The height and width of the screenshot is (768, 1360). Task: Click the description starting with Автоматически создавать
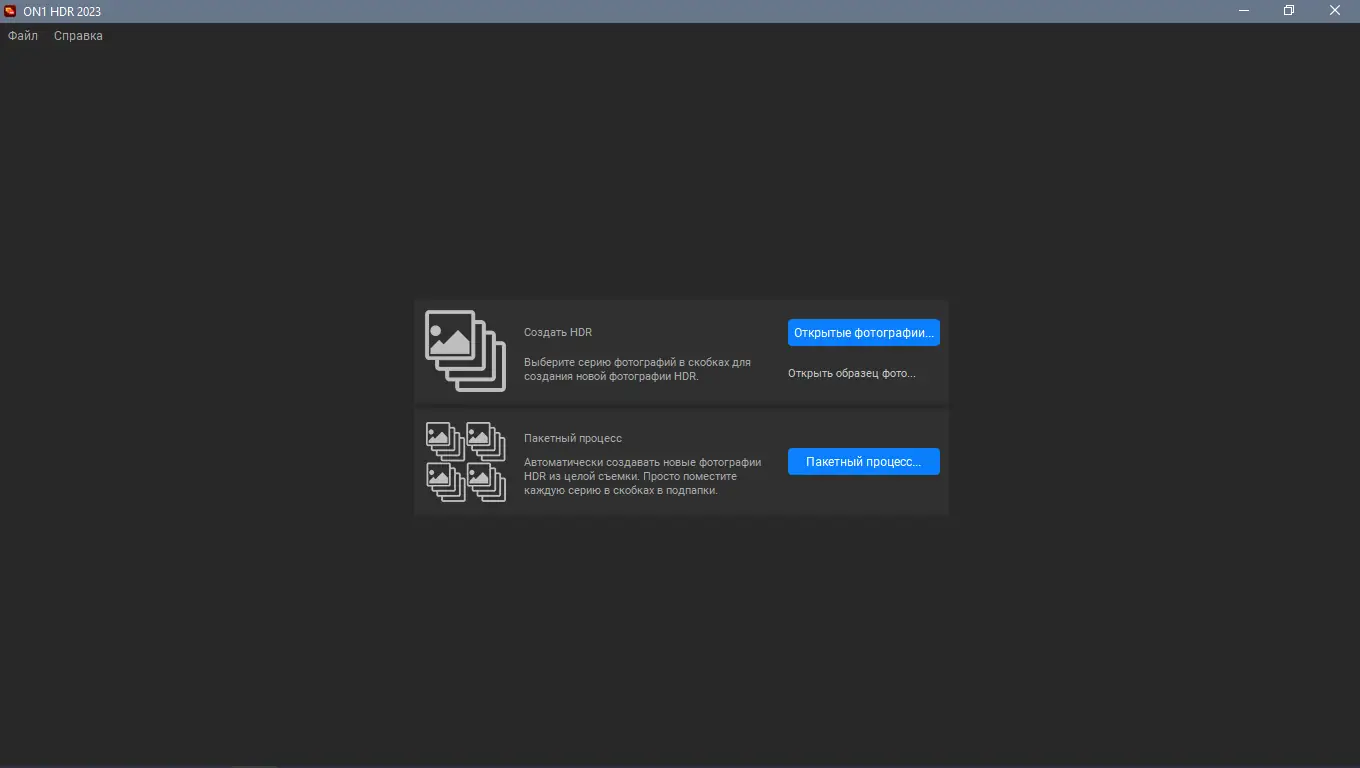[643, 477]
